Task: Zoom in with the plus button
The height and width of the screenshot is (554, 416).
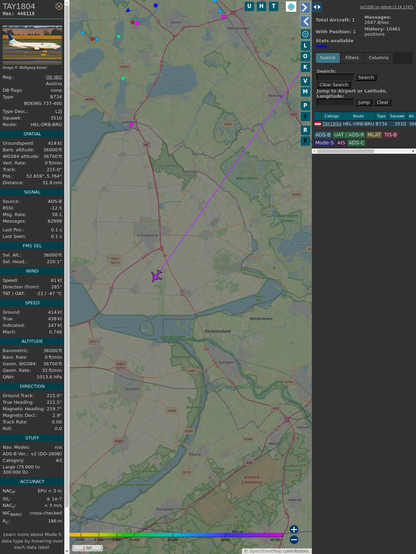Action: click(x=294, y=529)
